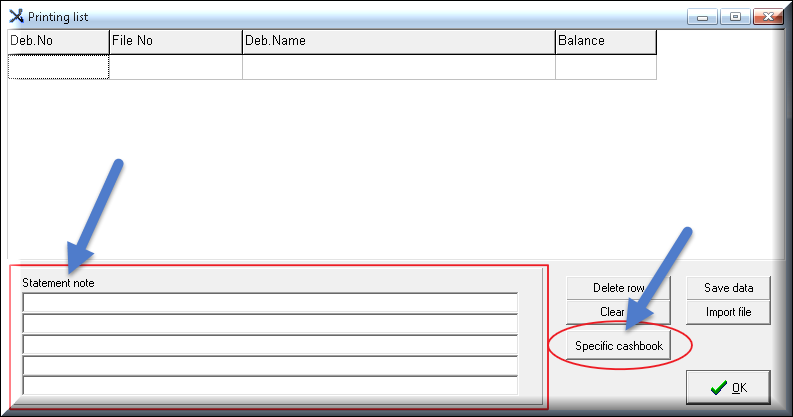Focus the fourth Statement note line field
Image resolution: width=793 pixels, height=417 pixels.
(x=270, y=366)
